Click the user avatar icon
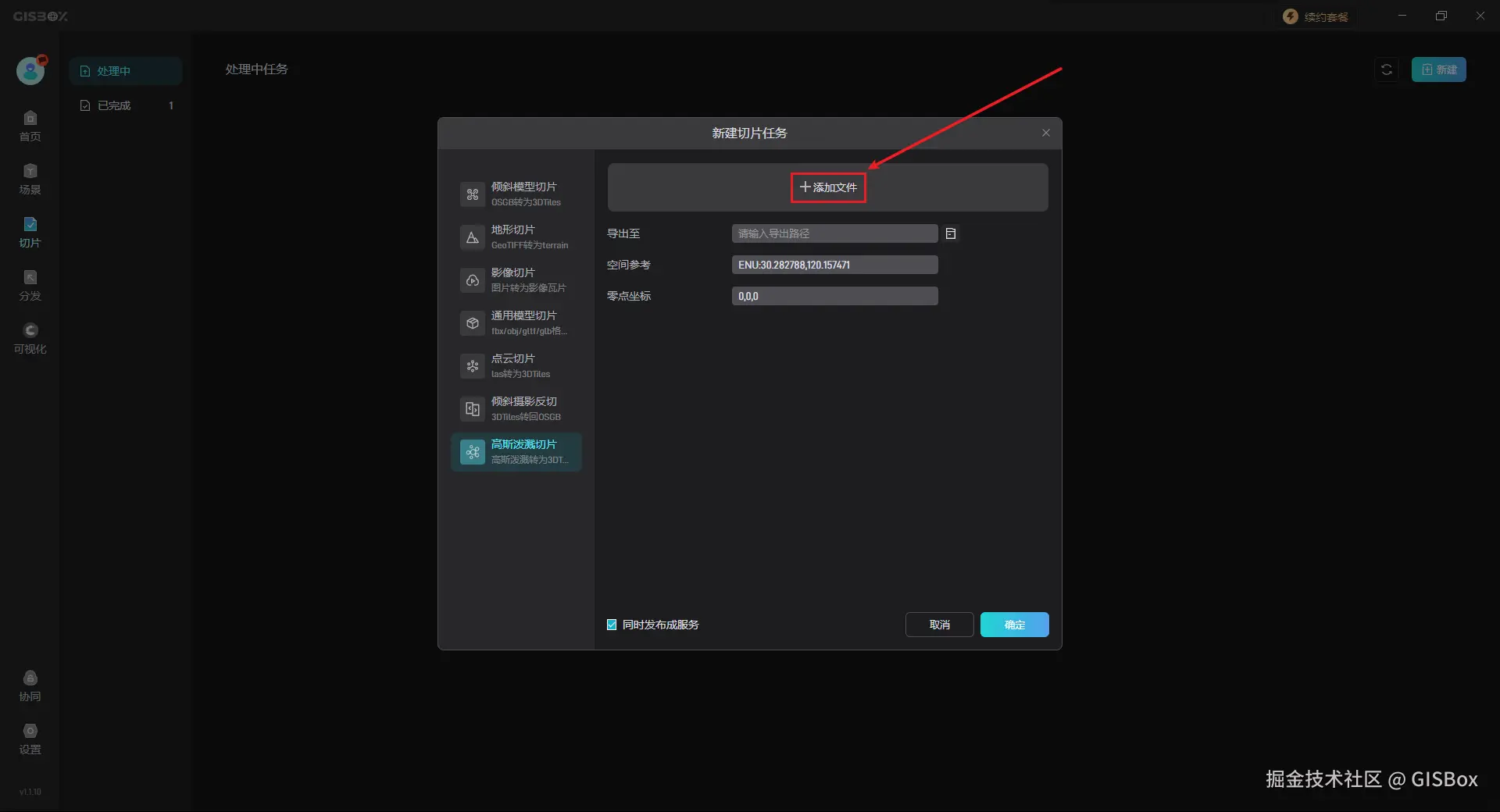The width and height of the screenshot is (1500, 812). pyautogui.click(x=30, y=70)
